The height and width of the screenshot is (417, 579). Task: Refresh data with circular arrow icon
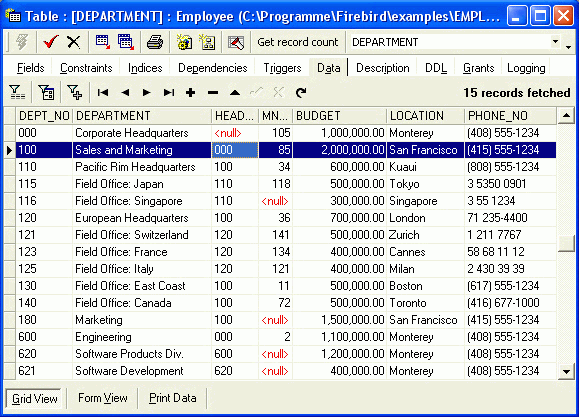pyautogui.click(x=301, y=92)
